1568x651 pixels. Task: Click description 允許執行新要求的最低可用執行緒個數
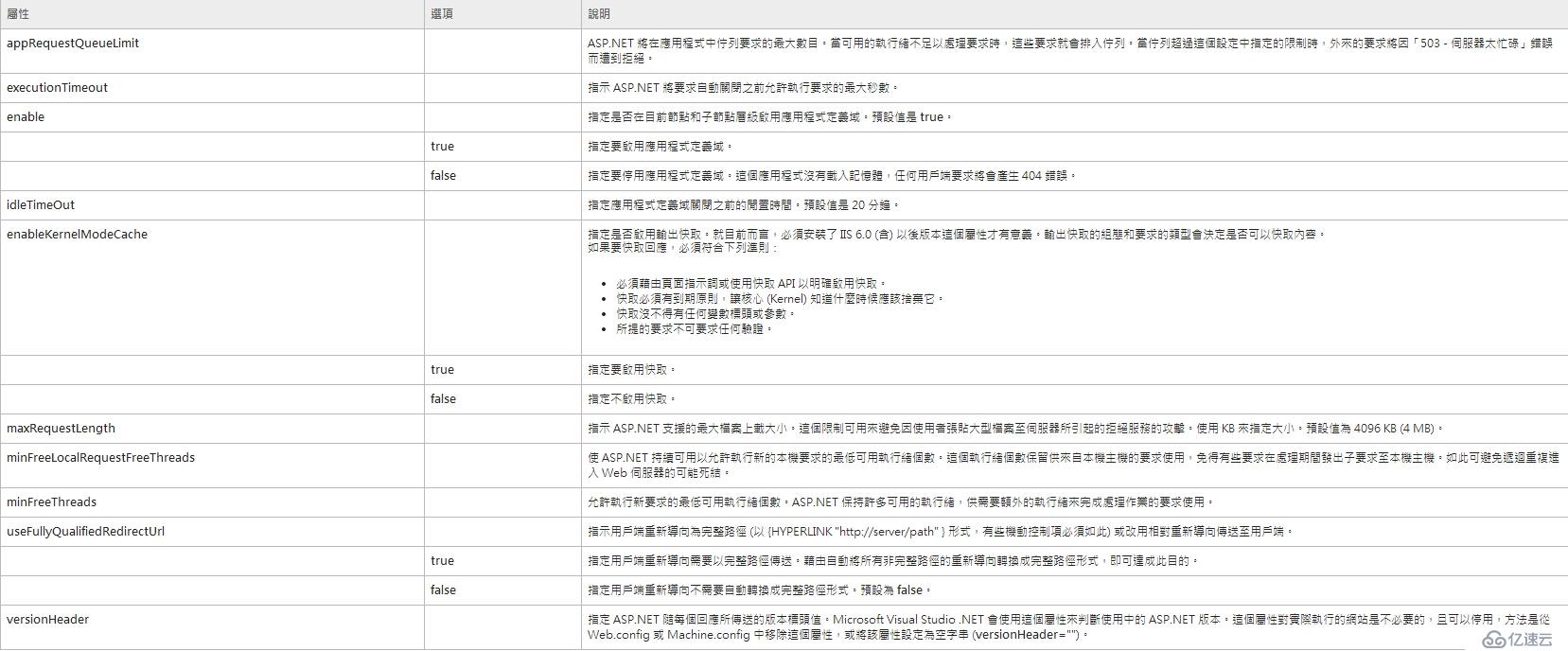pos(900,502)
